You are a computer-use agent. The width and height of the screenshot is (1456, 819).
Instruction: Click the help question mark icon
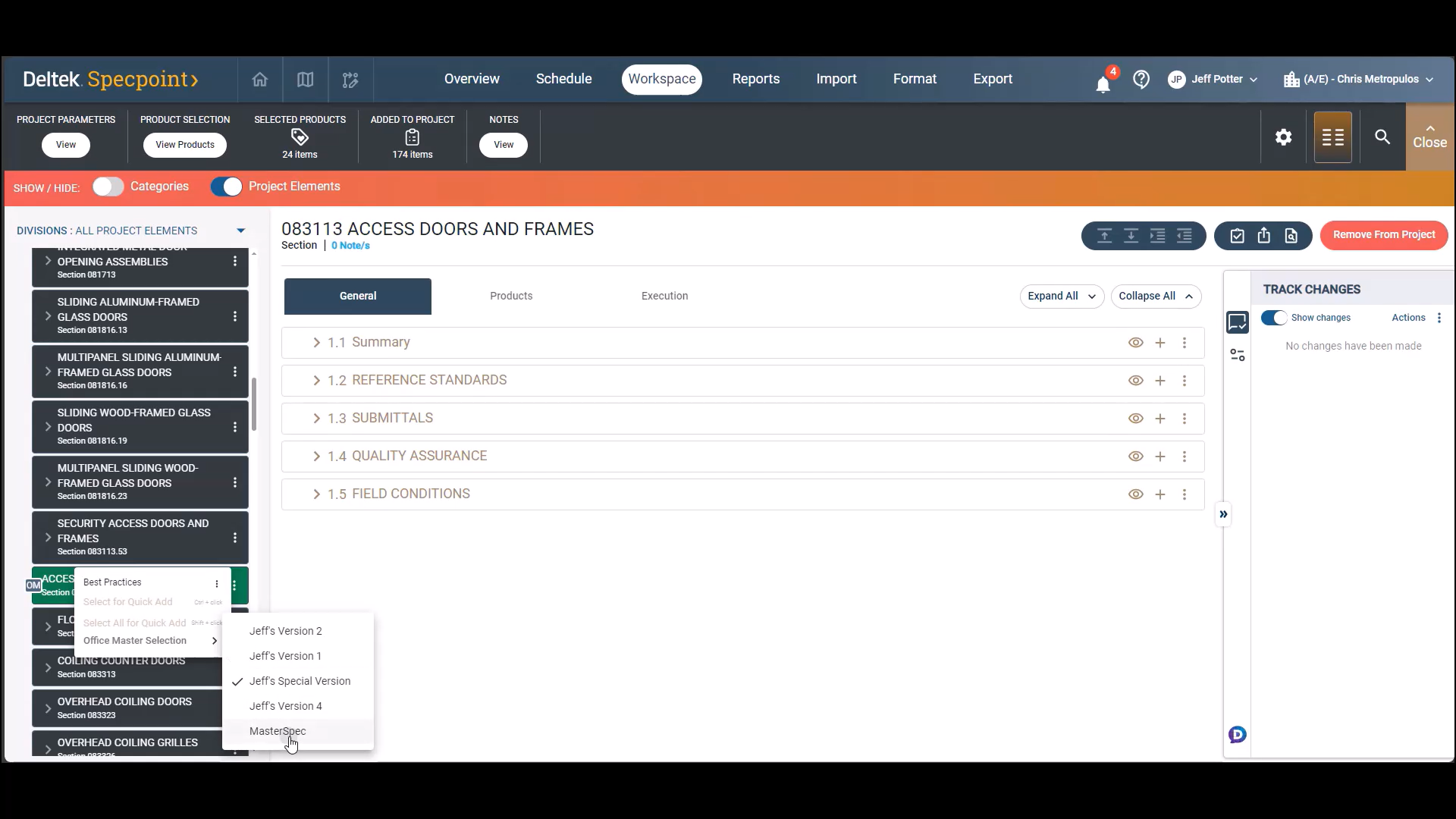coord(1141,79)
